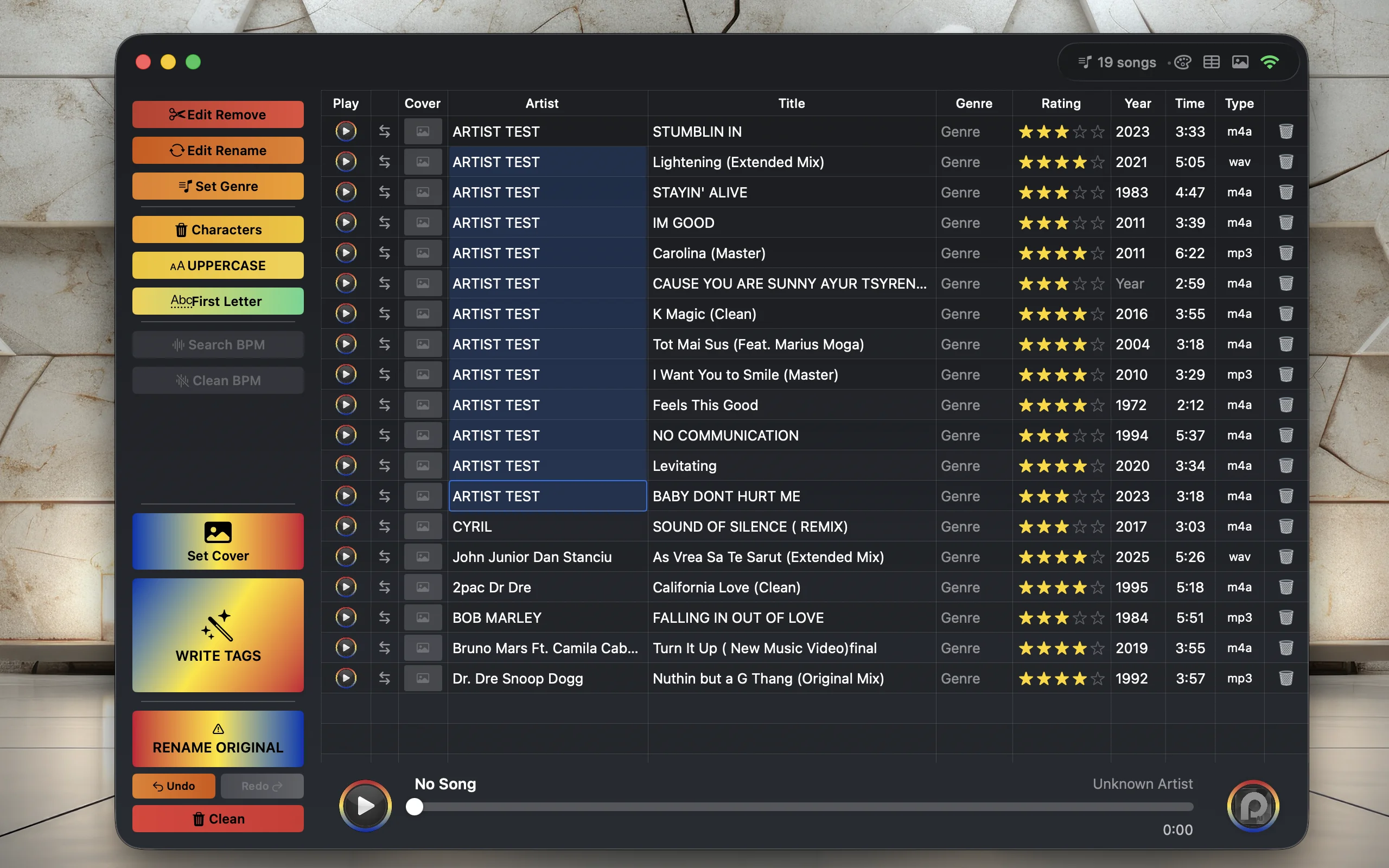Sort by the Artist column header
This screenshot has width=1389, height=868.
tap(541, 103)
